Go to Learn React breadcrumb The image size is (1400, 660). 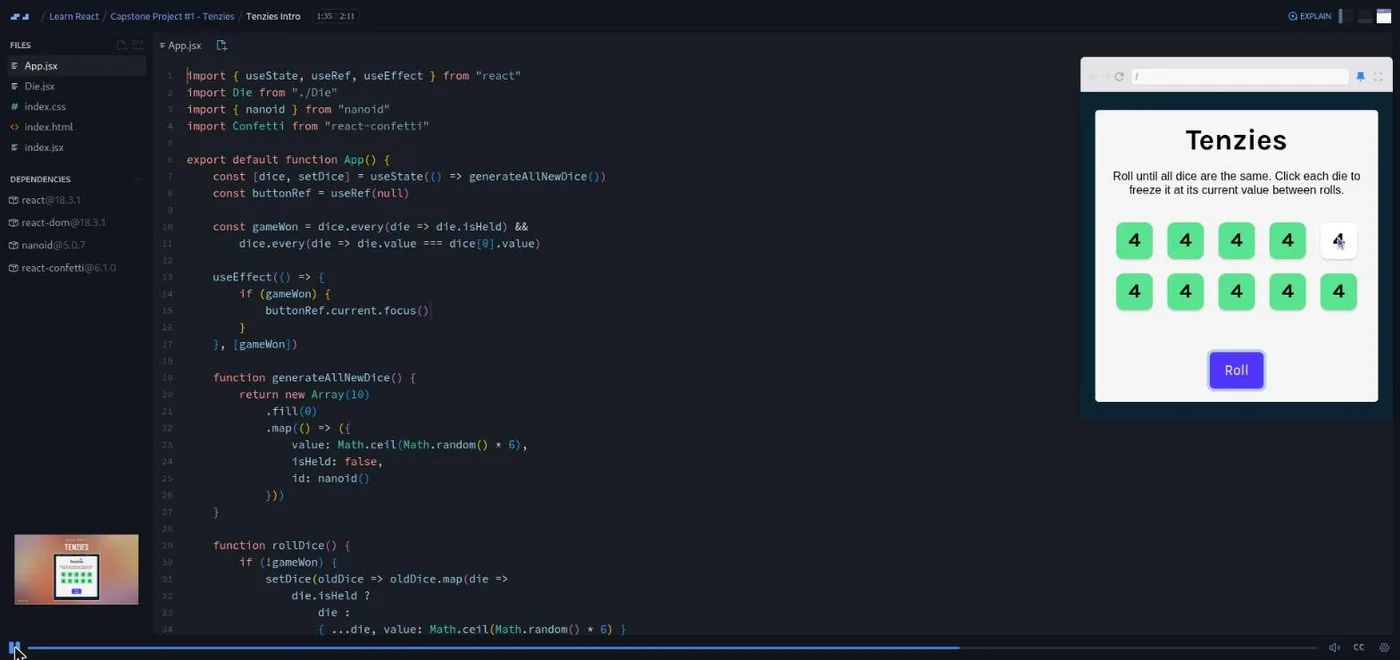pyautogui.click(x=74, y=16)
